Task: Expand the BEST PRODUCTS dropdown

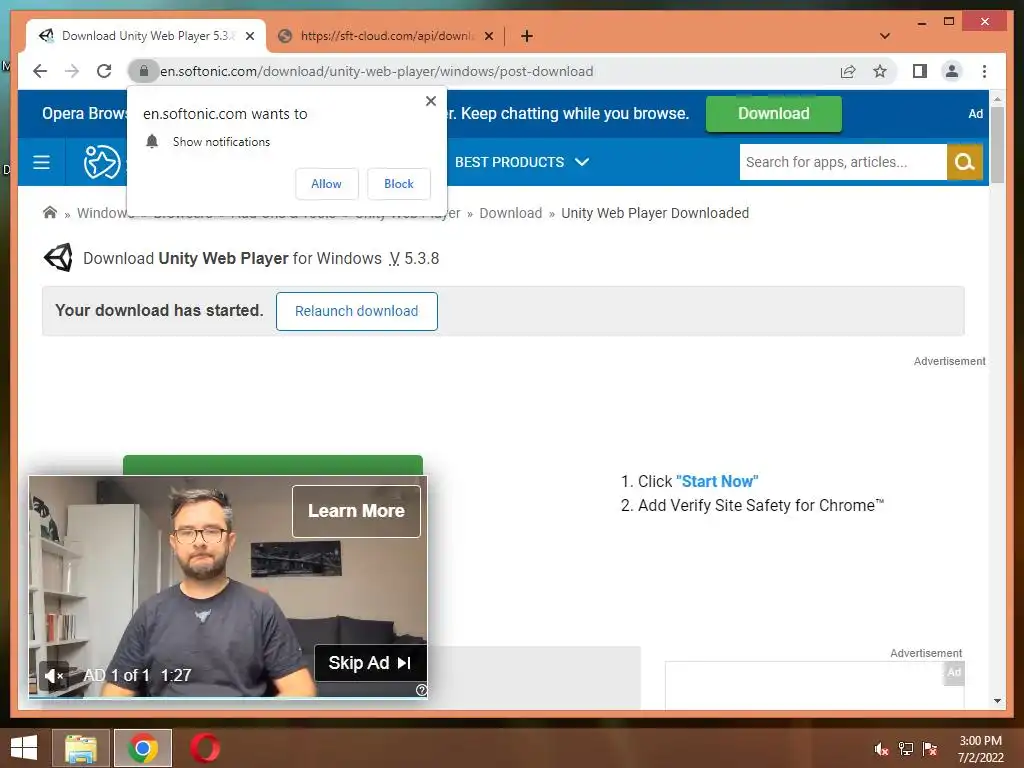Action: [x=522, y=162]
